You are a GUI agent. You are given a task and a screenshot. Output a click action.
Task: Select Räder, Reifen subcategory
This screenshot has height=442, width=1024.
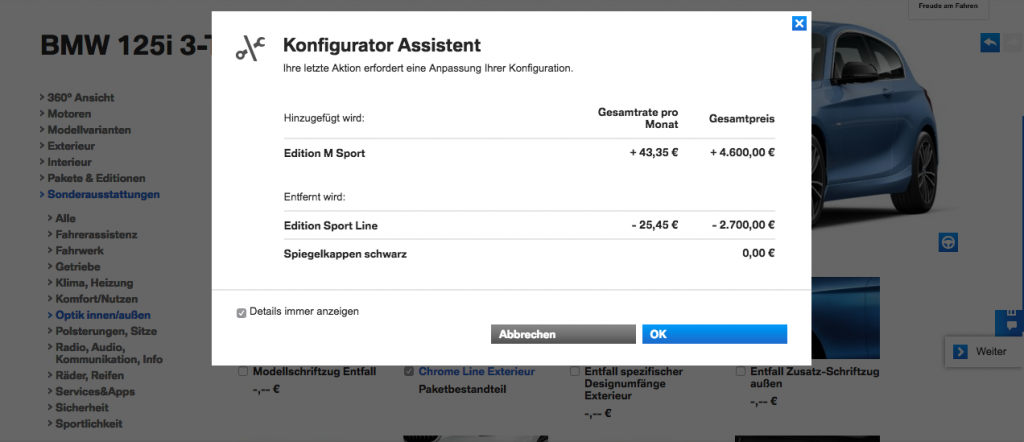pos(89,375)
